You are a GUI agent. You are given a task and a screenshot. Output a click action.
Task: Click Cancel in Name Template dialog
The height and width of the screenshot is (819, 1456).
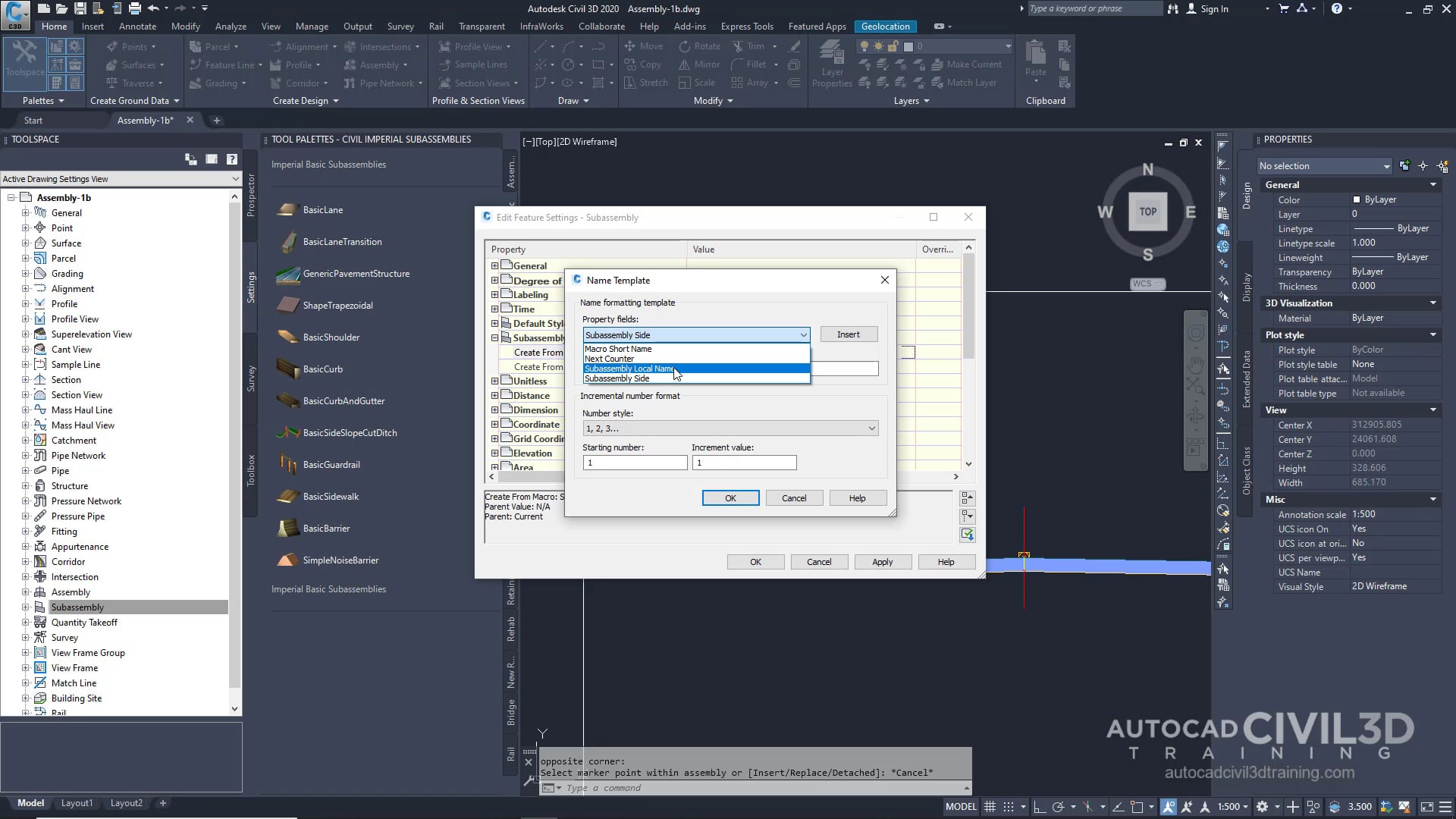[x=794, y=498]
